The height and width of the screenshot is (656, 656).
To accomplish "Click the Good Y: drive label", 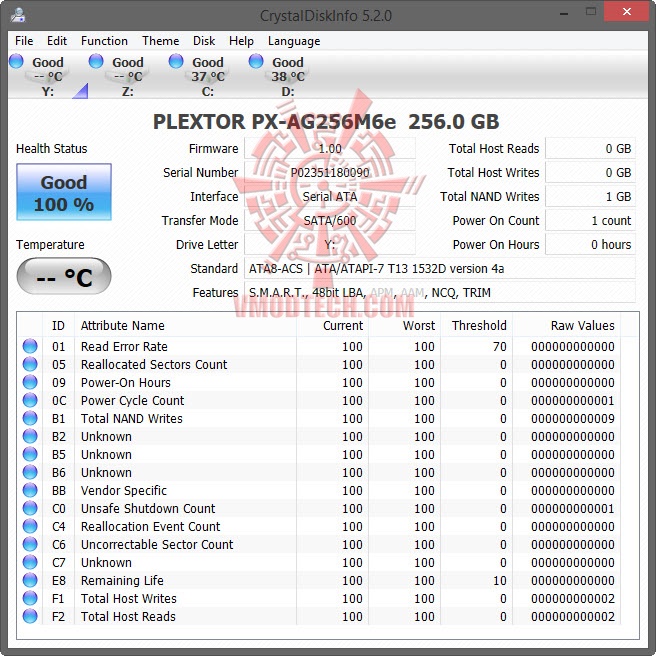I will point(48,77).
